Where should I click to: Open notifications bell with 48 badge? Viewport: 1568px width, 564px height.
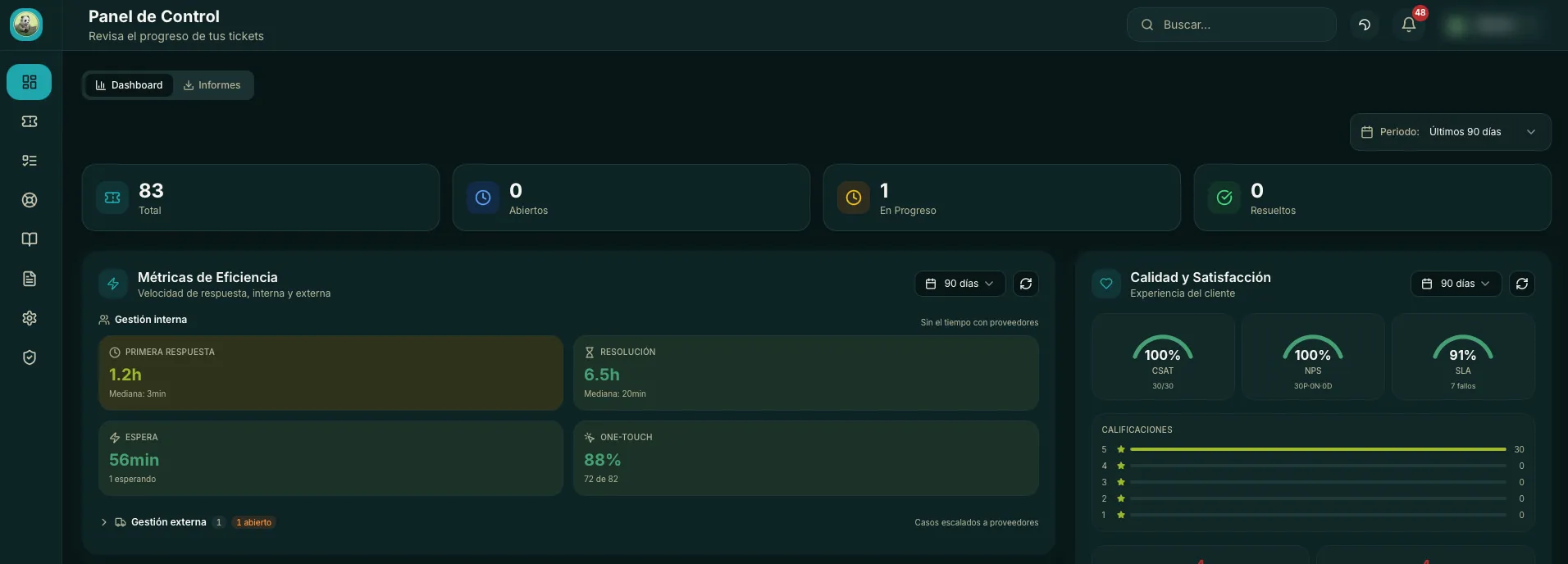click(1409, 25)
